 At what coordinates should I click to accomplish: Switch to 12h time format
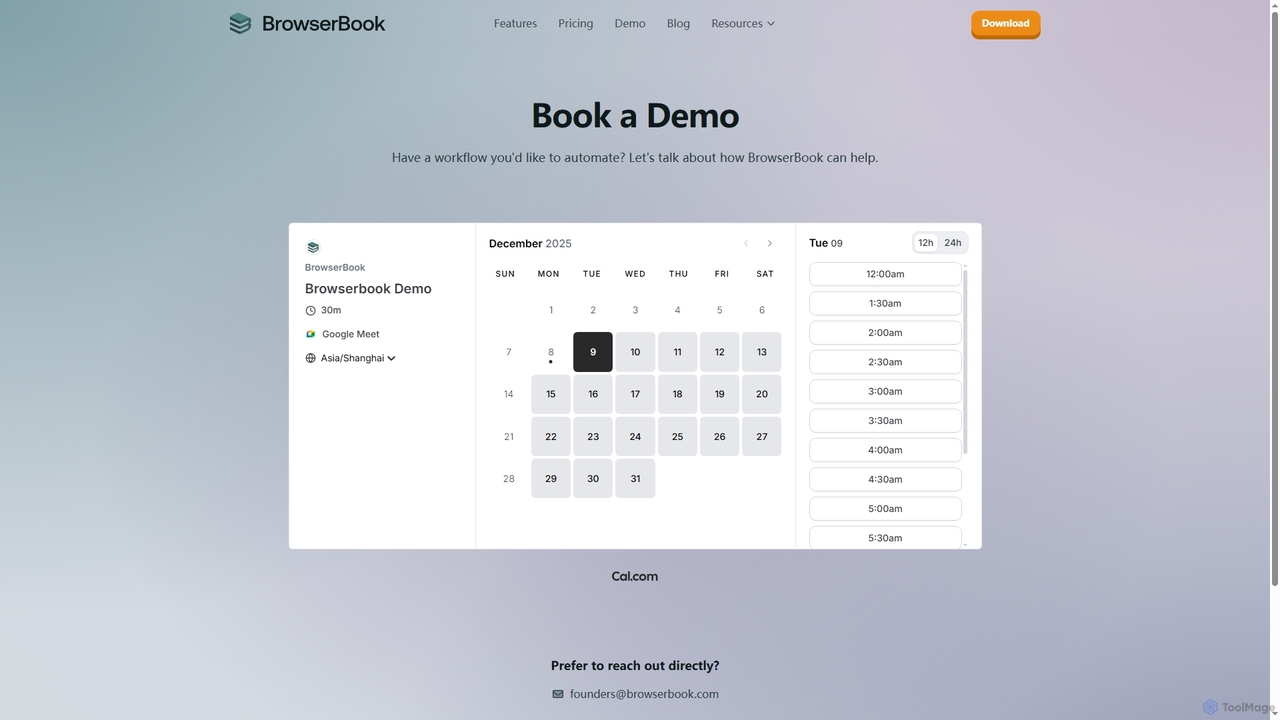coord(926,243)
